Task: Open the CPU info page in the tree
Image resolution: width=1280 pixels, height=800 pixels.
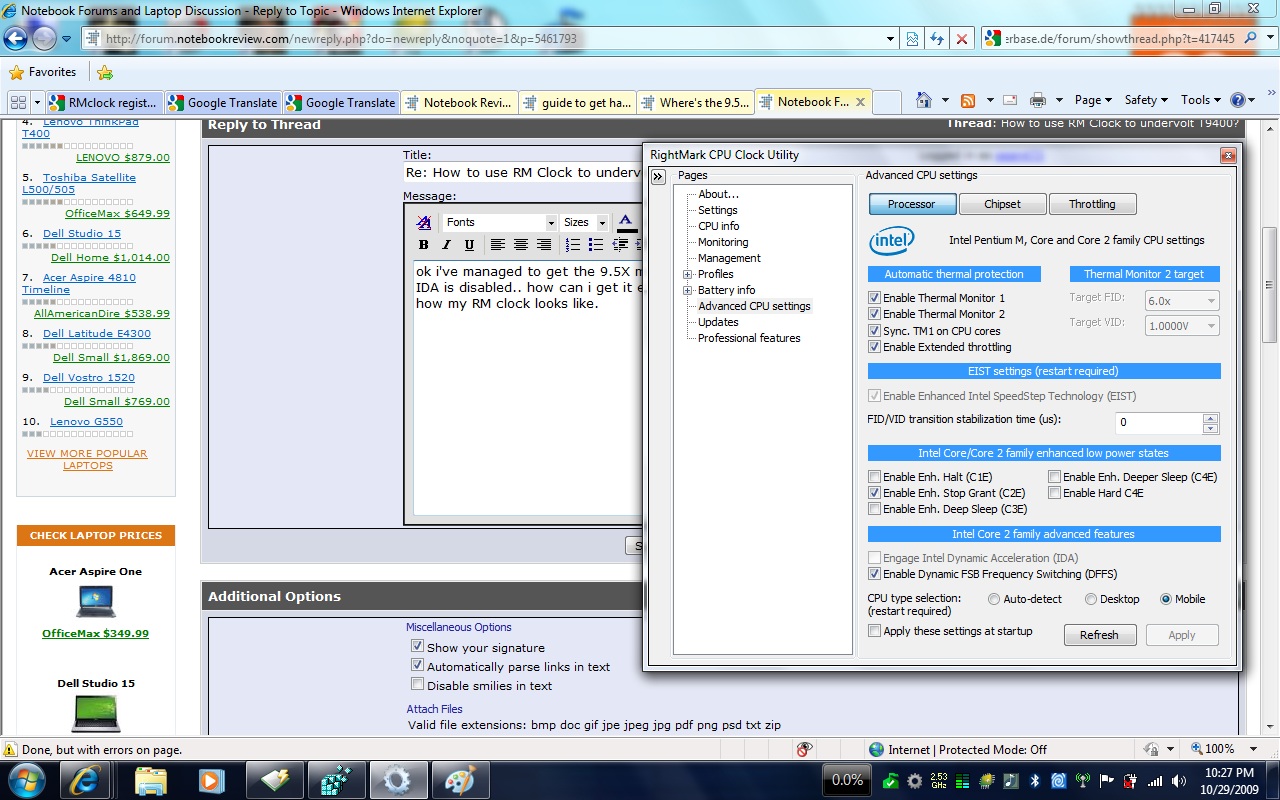Action: (x=719, y=226)
